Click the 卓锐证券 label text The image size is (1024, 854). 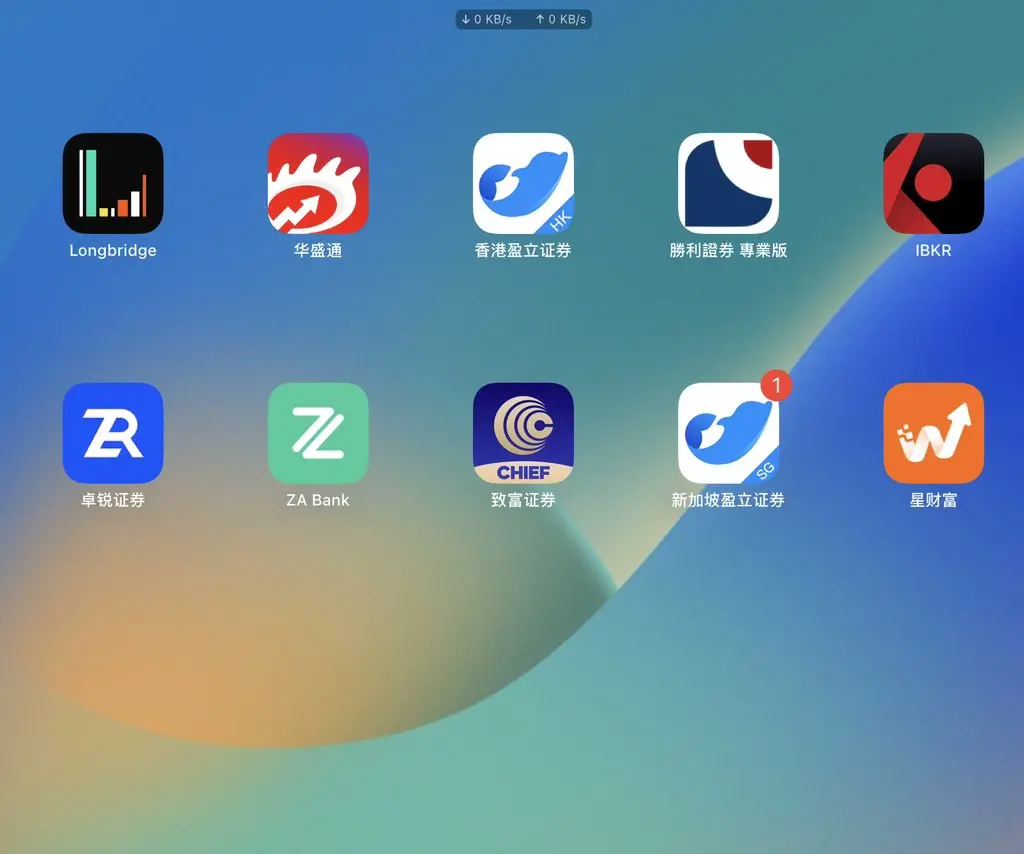[113, 500]
